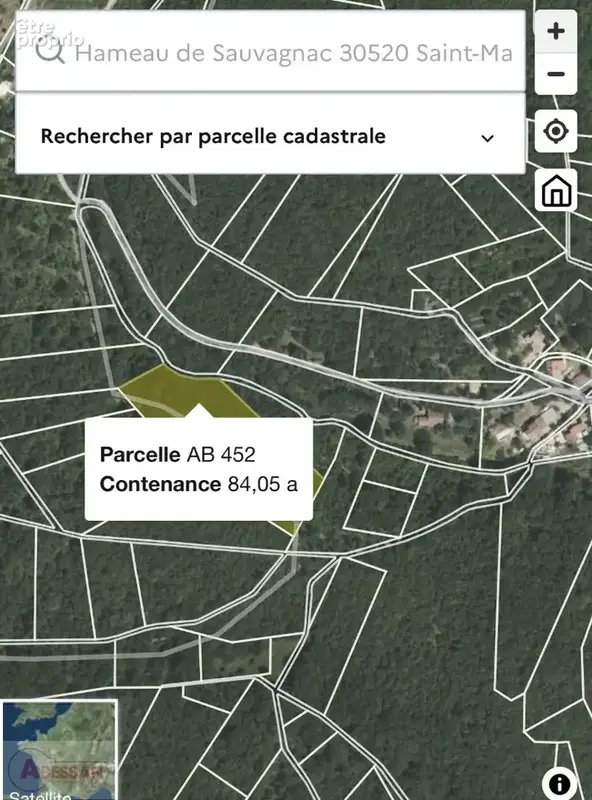Expand Rechercher par parcelle cadastrale

[x=270, y=135]
